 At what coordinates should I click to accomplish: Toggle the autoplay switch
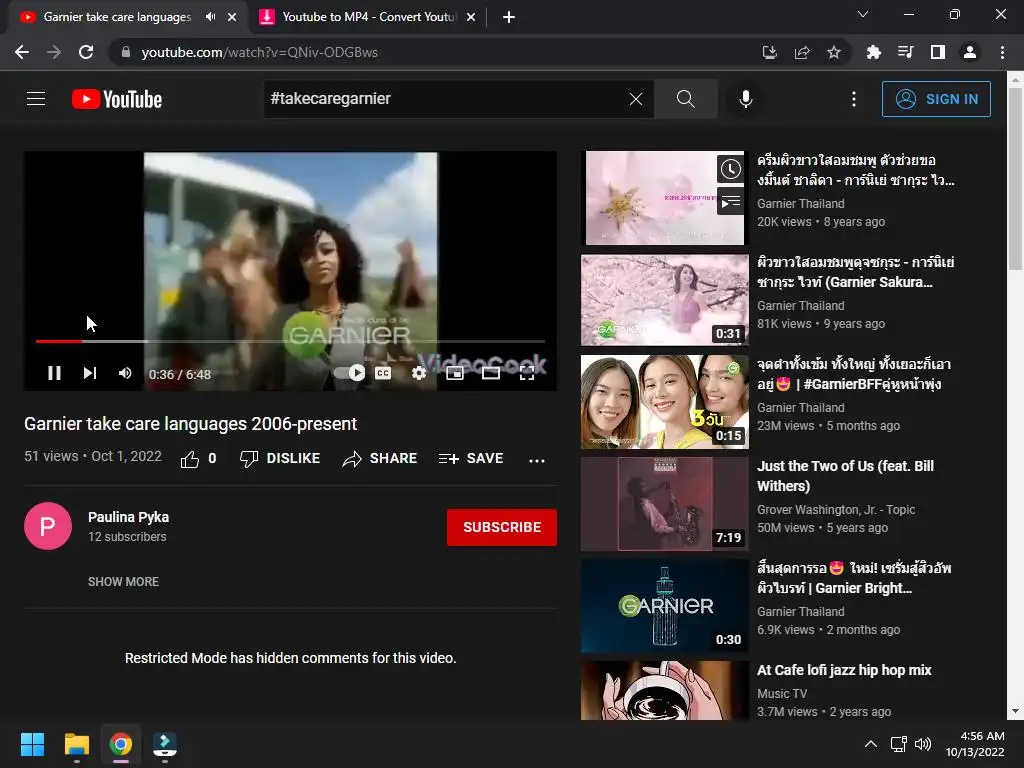pos(349,373)
